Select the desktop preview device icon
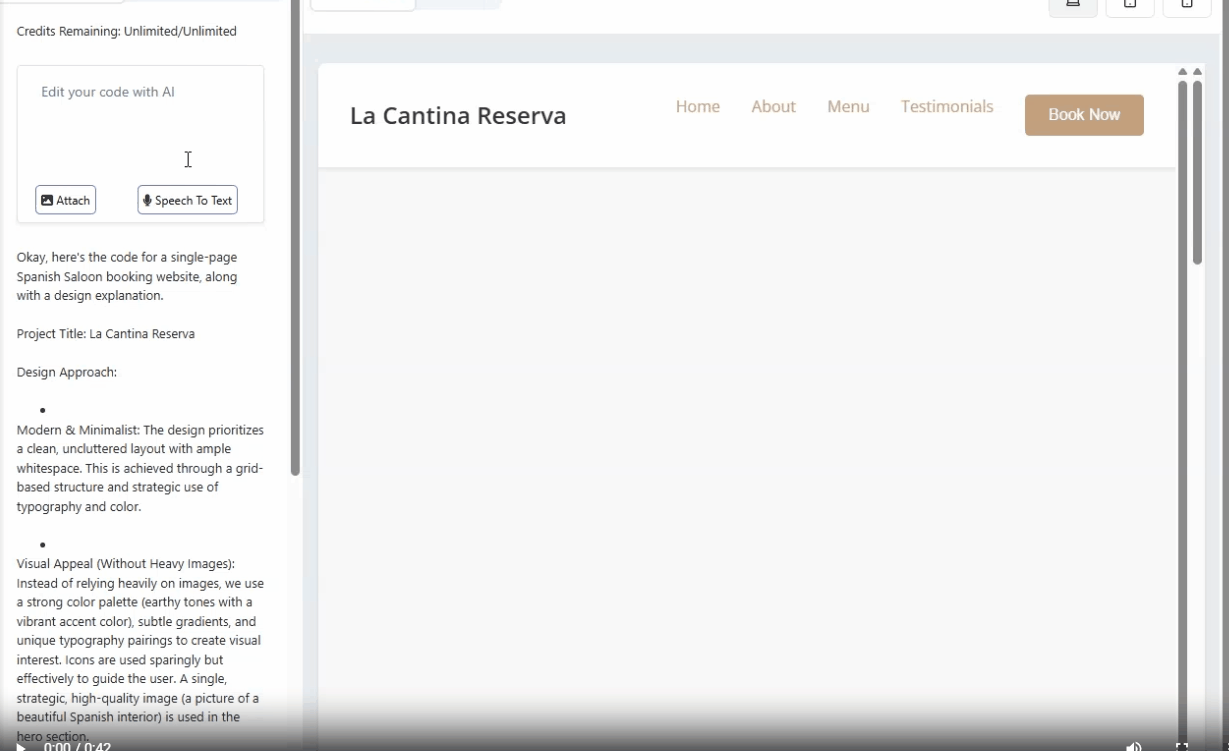Image resolution: width=1229 pixels, height=751 pixels. (1072, 5)
